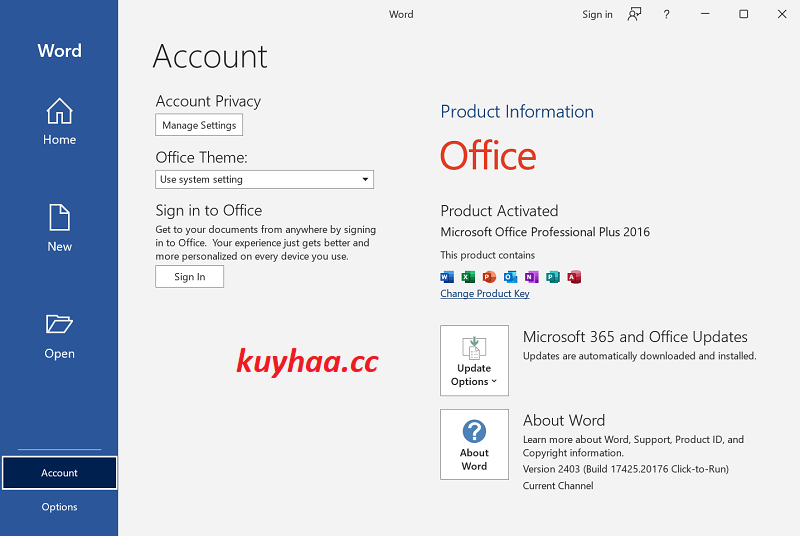
Task: Click the Outlook app icon
Action: point(510,277)
